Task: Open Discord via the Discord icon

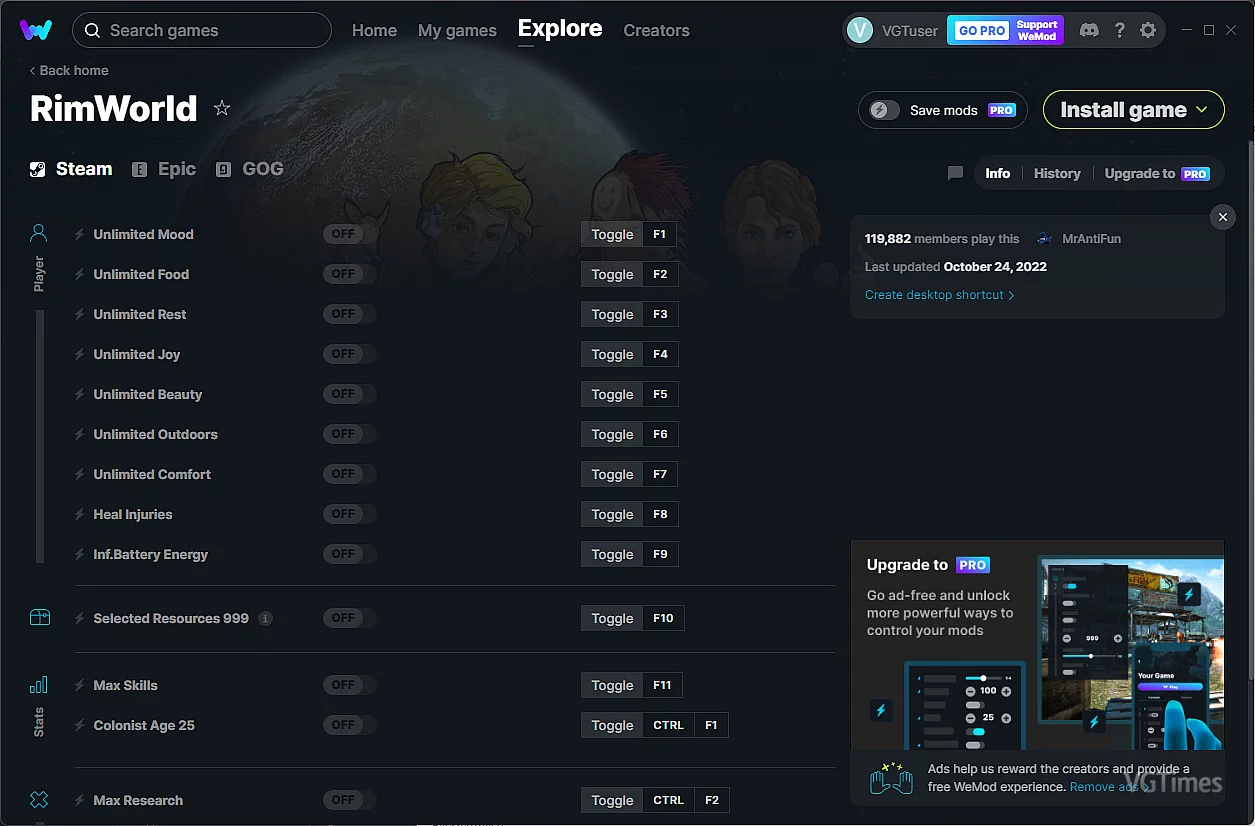Action: (1090, 30)
